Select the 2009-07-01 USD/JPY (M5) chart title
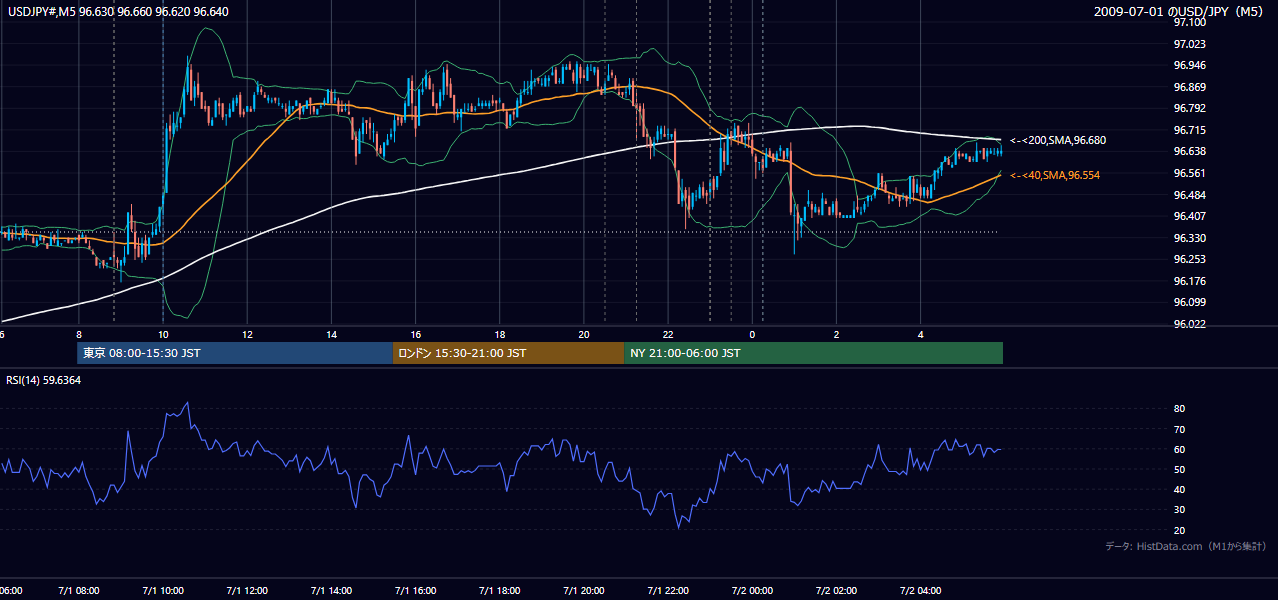The height and width of the screenshot is (600, 1278). coord(1180,11)
